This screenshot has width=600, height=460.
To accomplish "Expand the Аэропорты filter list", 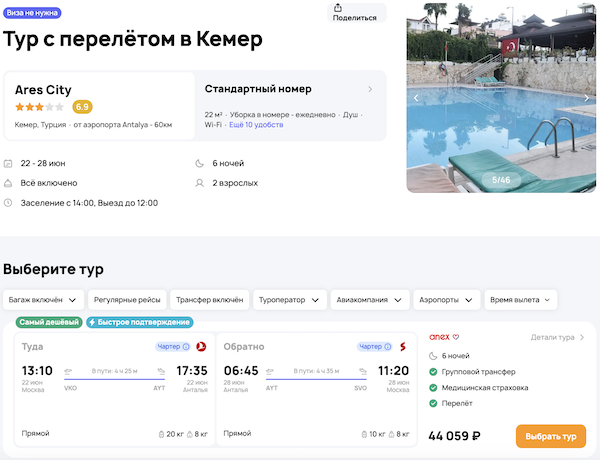I will pos(447,300).
